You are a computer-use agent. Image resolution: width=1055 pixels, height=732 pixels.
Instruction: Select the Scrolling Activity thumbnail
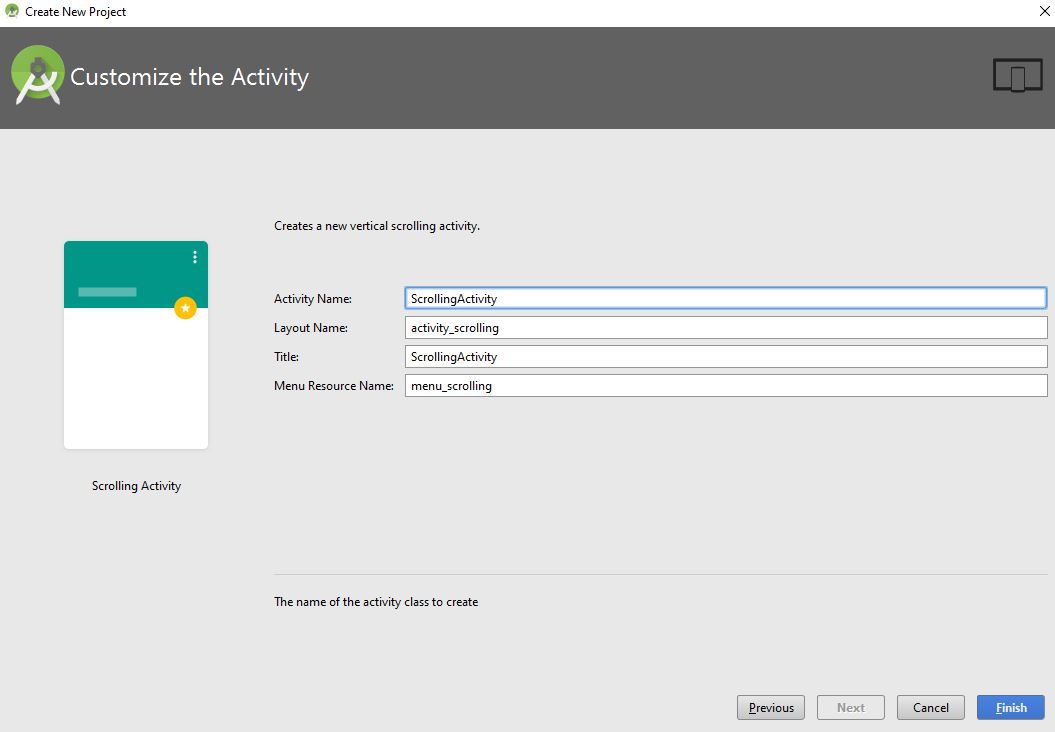pyautogui.click(x=135, y=343)
